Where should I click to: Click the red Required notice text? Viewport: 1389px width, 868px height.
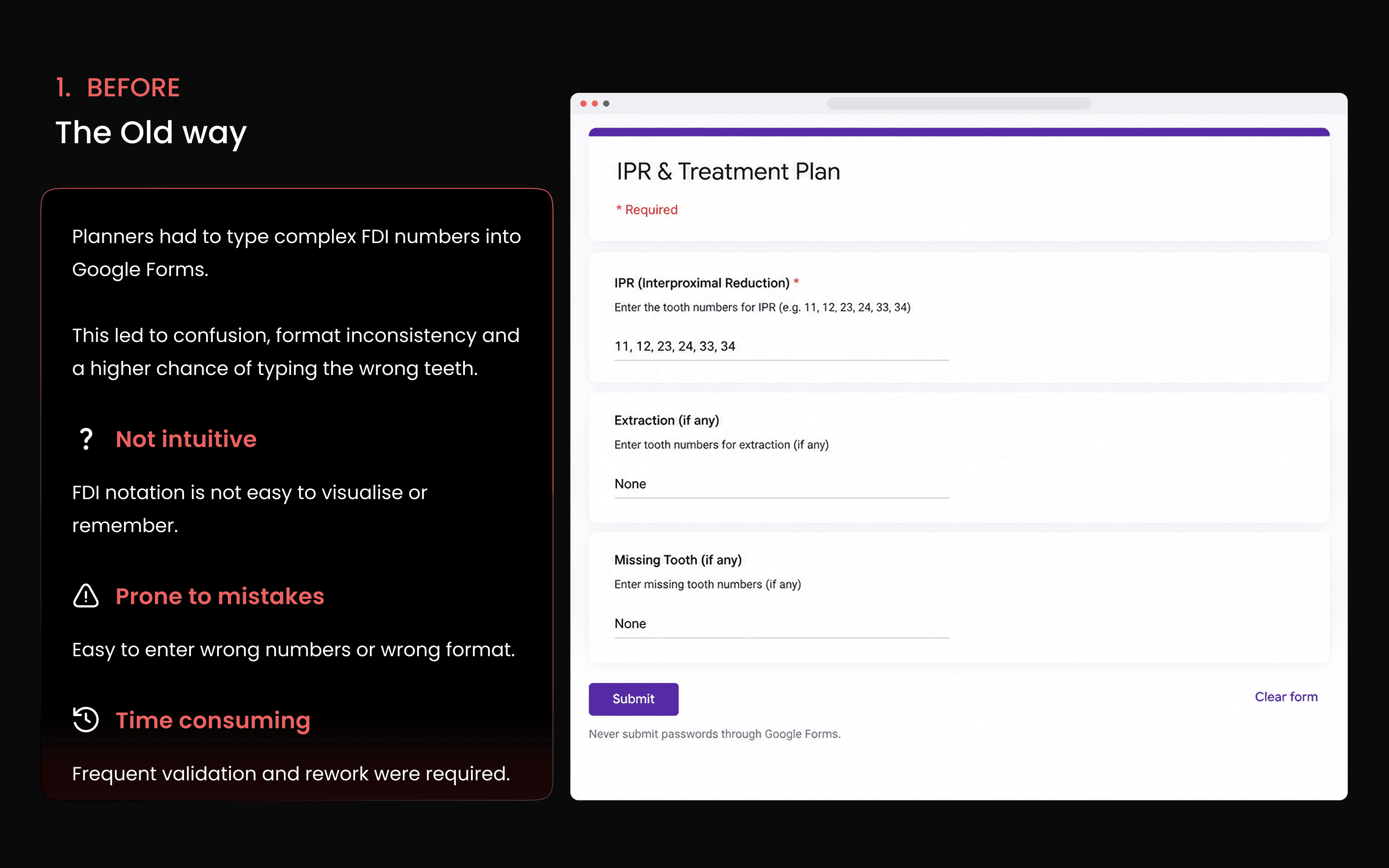[x=647, y=210]
